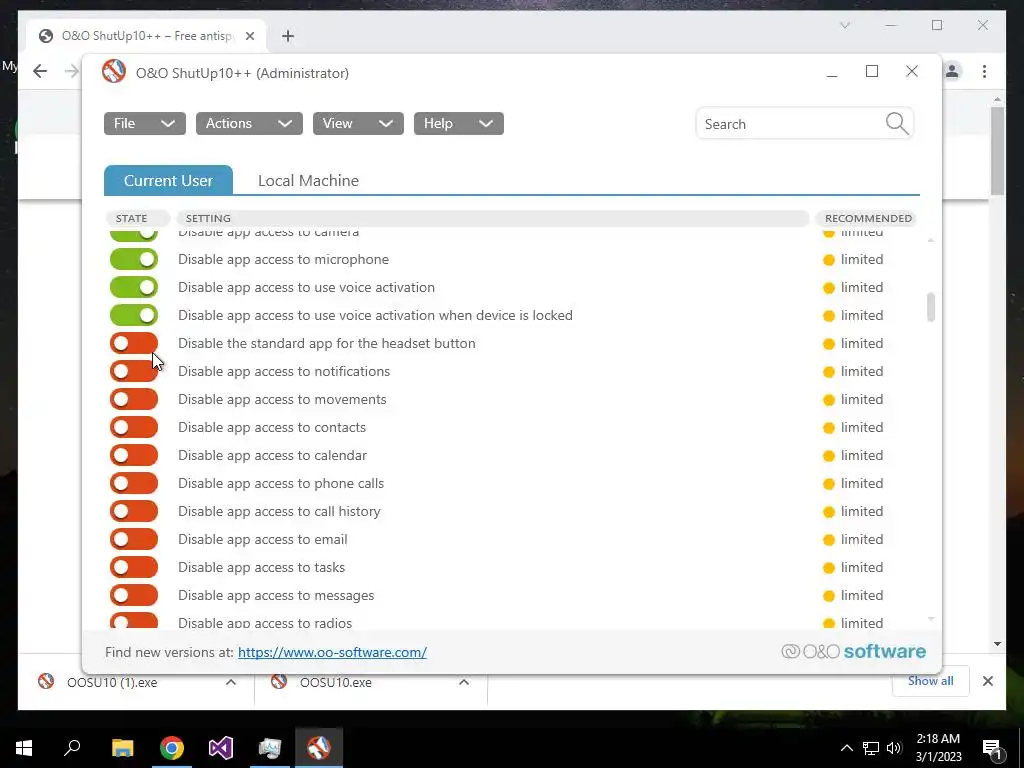Viewport: 1024px width, 768px height.
Task: Open taskbar search magnifier
Action: (x=72, y=747)
